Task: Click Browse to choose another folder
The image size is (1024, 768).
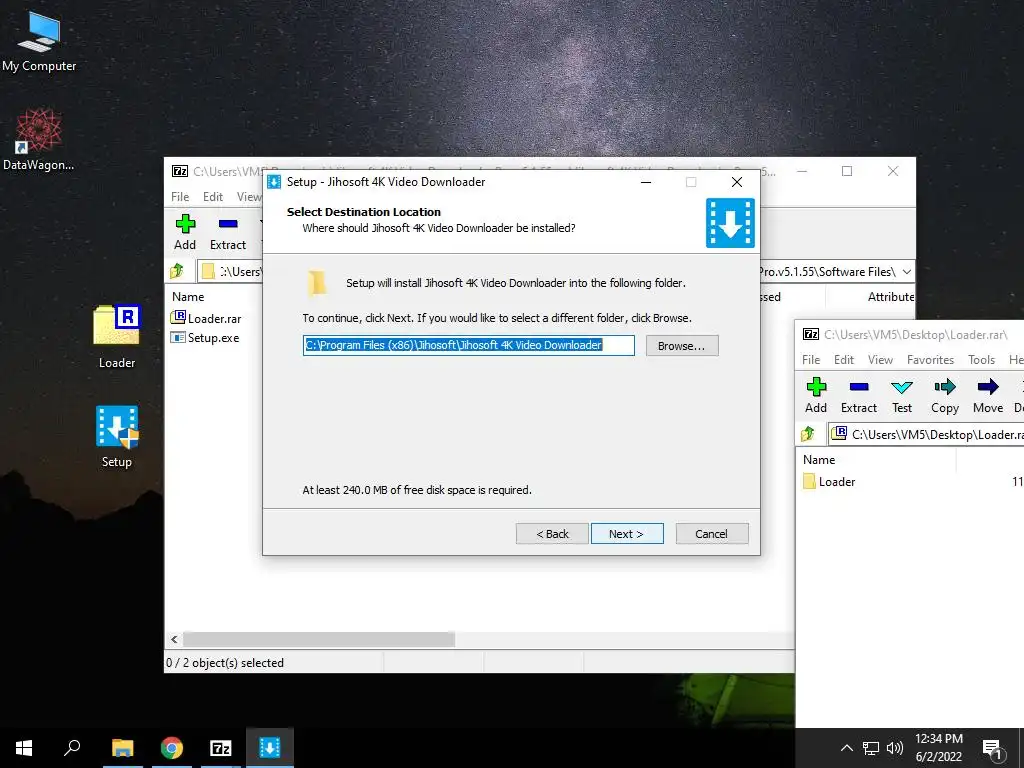Action: point(682,345)
